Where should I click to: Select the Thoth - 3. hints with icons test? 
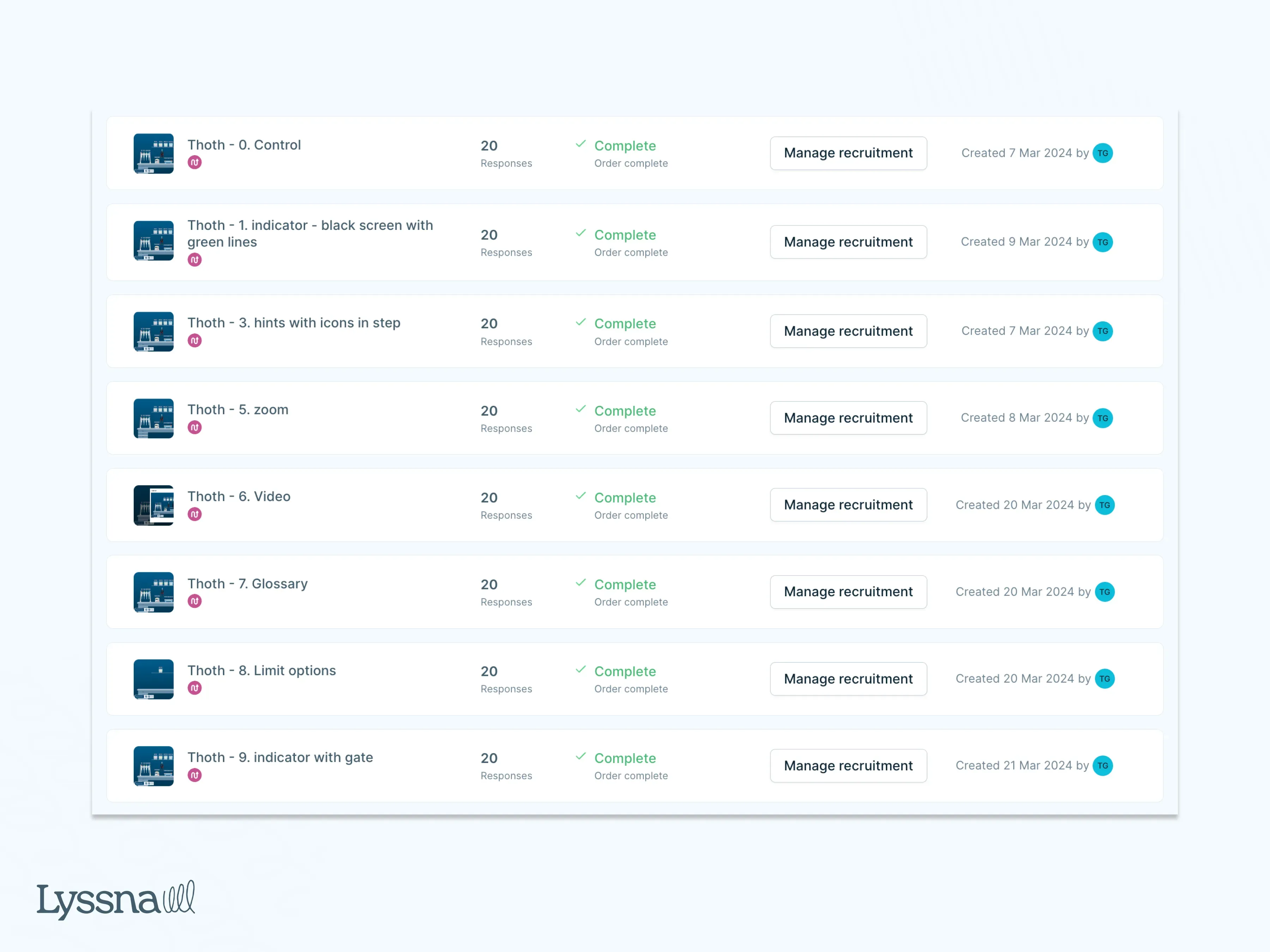tap(294, 323)
